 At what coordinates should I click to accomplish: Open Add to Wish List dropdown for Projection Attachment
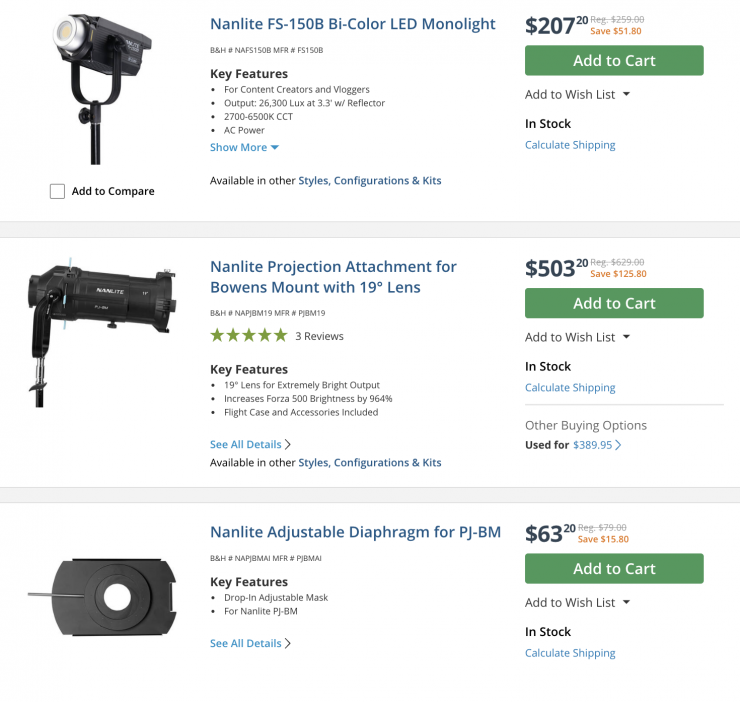coord(577,337)
